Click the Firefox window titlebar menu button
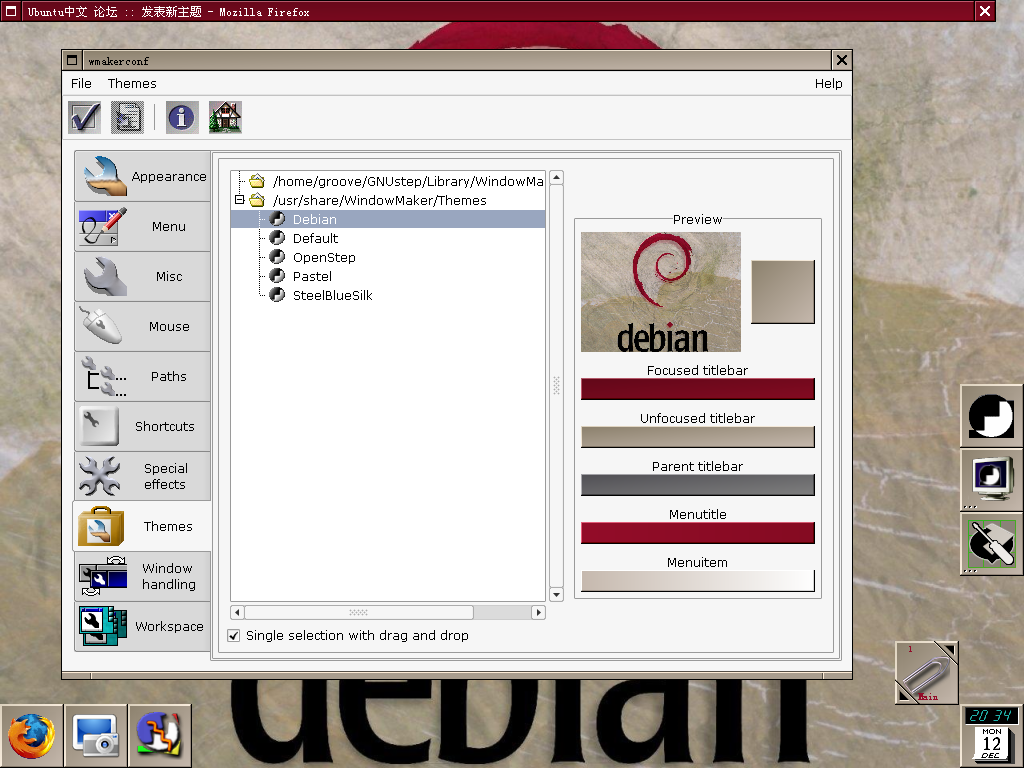 coord(10,10)
